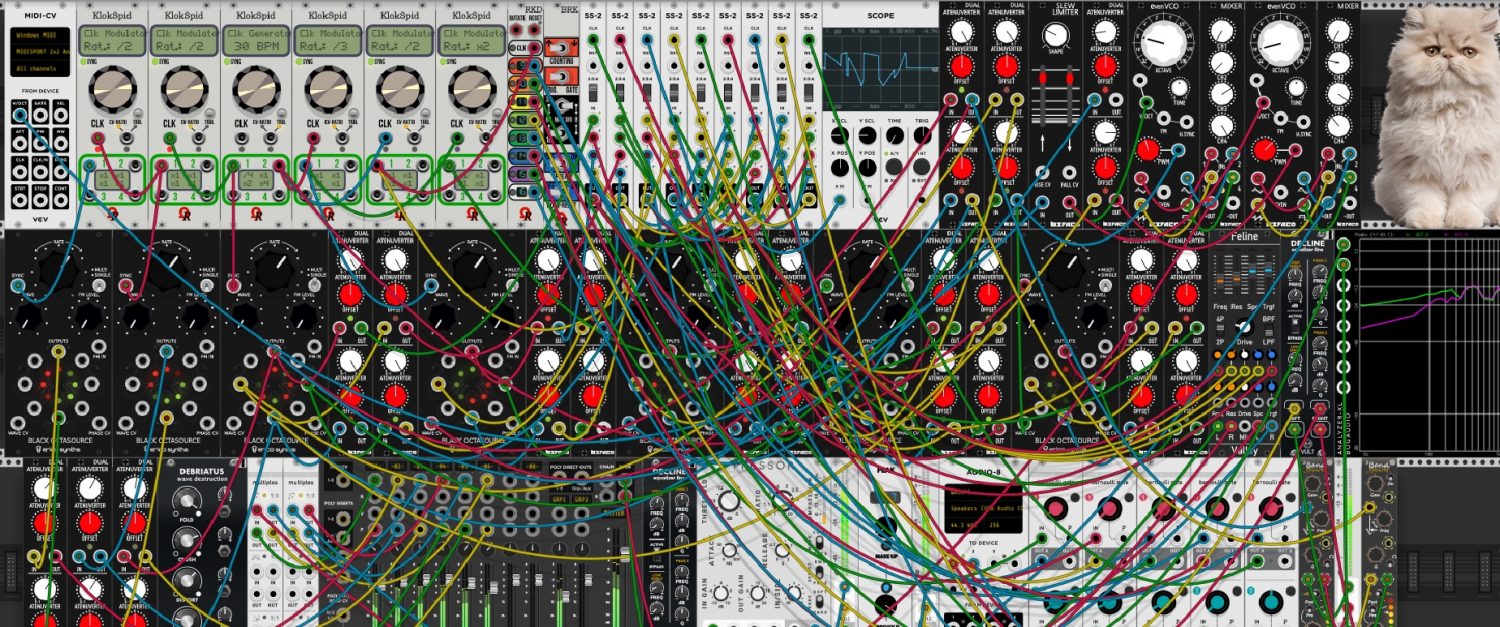
Task: Toggle the X/Y button on the Scope
Action: [x=894, y=167]
